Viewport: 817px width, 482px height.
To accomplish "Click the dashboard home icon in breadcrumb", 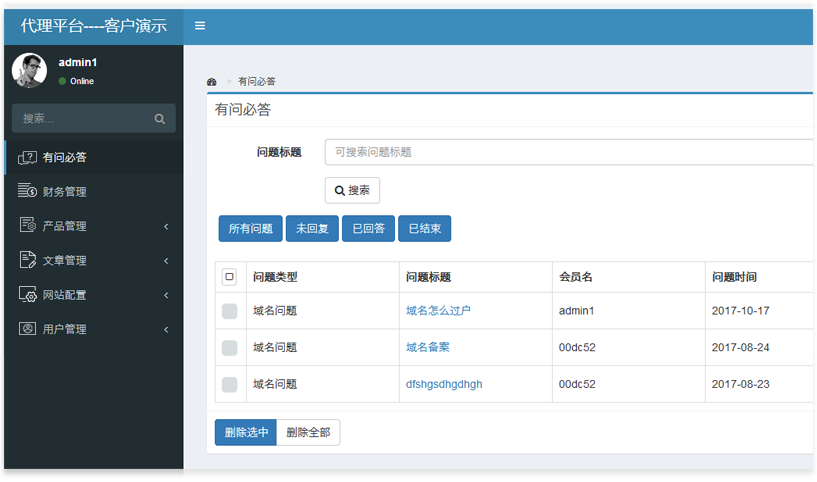I will tap(212, 81).
